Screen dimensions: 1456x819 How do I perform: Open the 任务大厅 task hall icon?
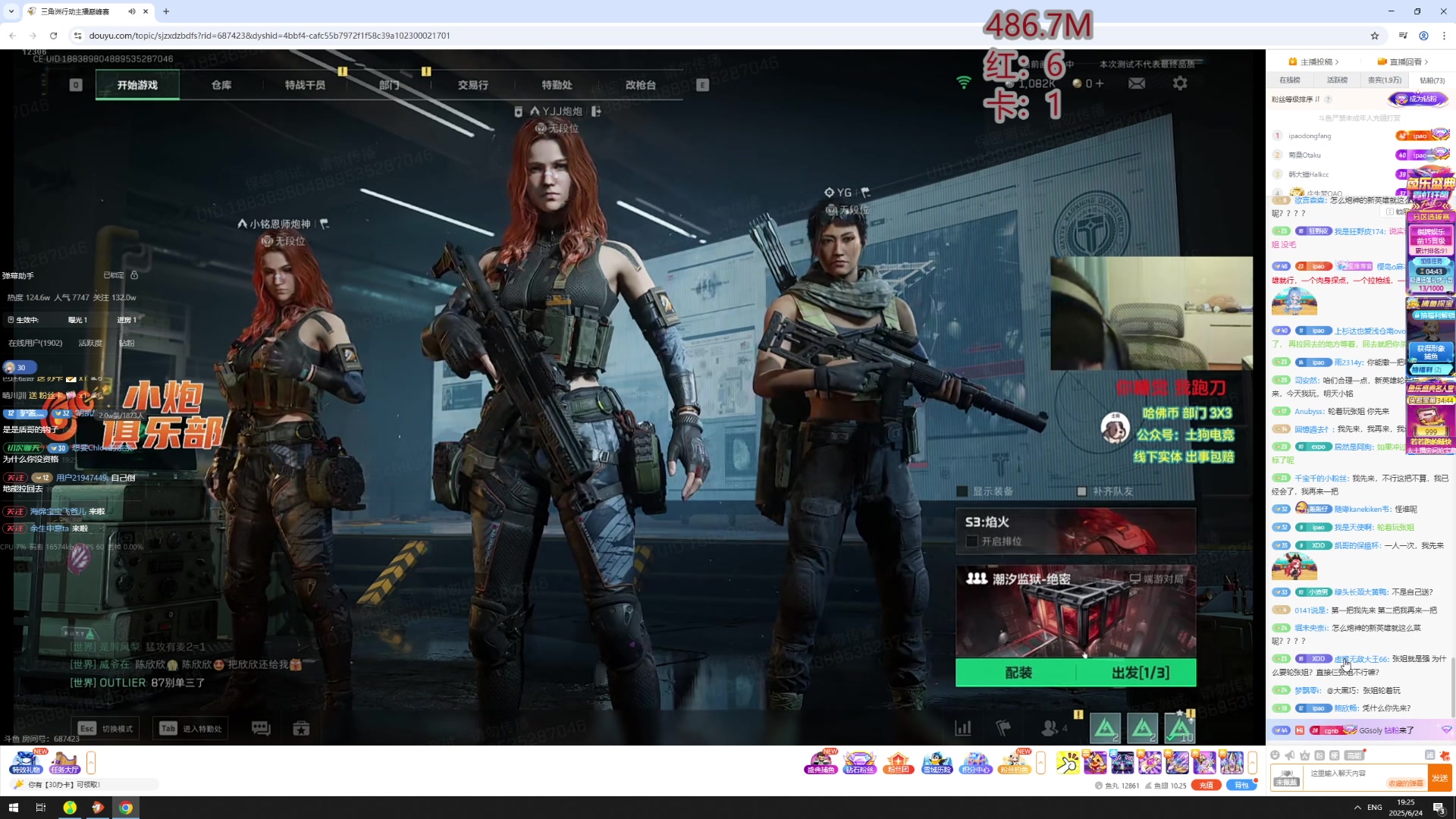65,762
